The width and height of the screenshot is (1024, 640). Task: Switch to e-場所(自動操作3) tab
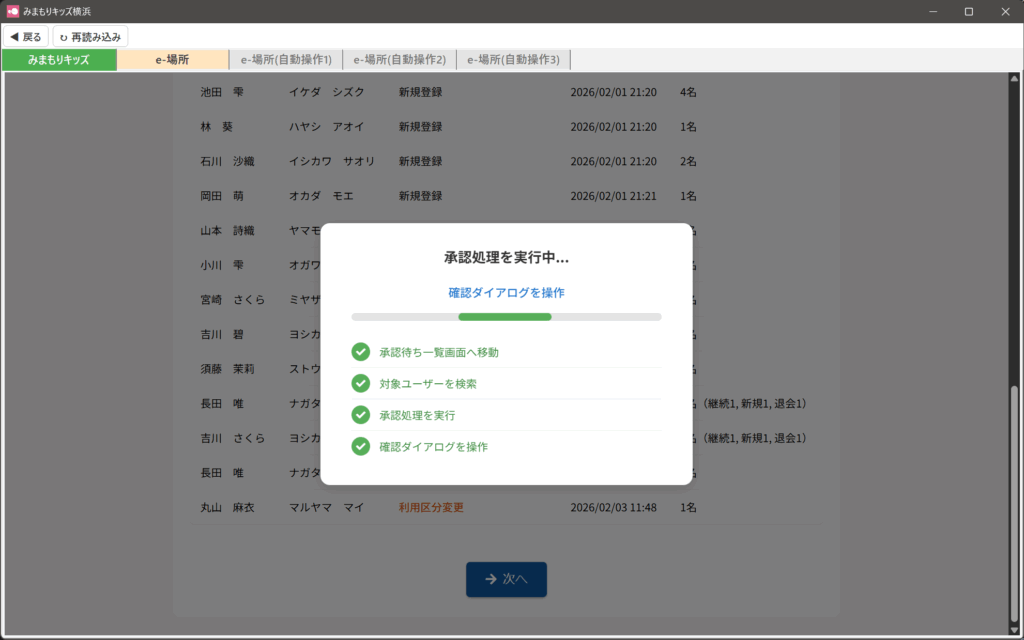[x=513, y=60]
